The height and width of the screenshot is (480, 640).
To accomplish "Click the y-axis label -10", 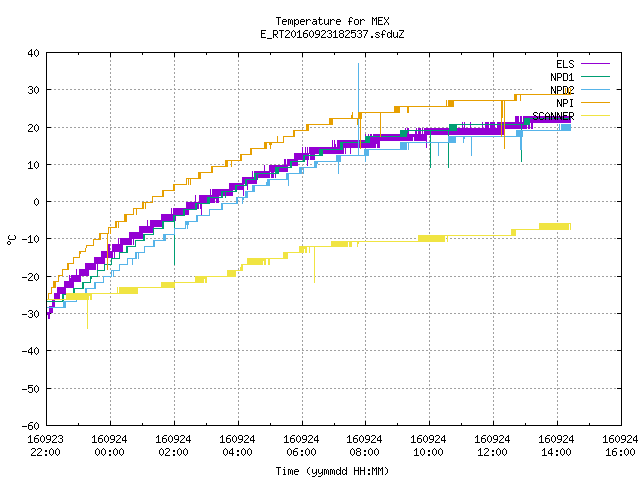I will pos(31,239).
